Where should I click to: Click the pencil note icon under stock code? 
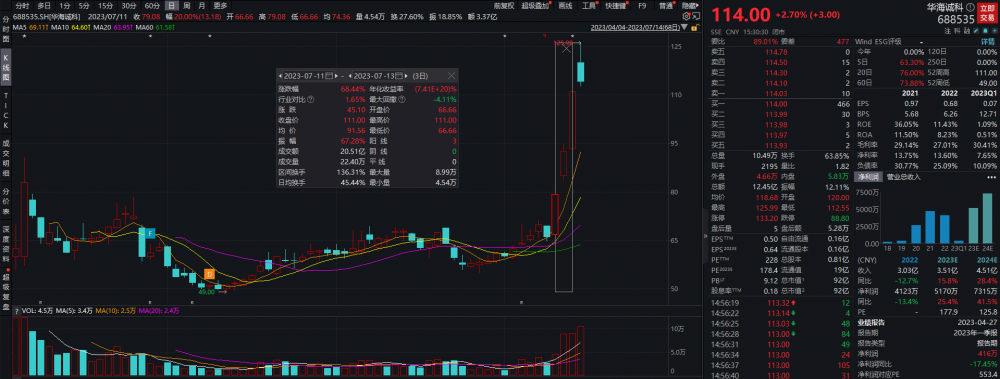[976, 31]
